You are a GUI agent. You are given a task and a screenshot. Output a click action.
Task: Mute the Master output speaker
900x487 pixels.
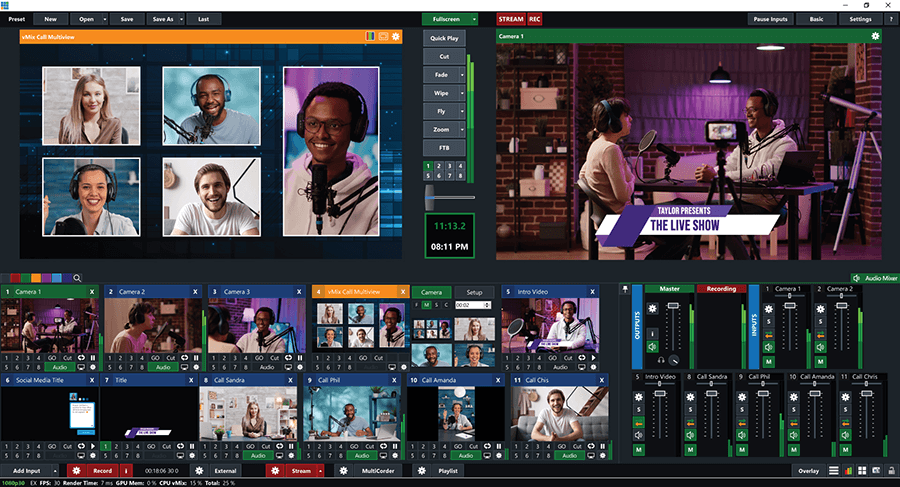point(651,347)
